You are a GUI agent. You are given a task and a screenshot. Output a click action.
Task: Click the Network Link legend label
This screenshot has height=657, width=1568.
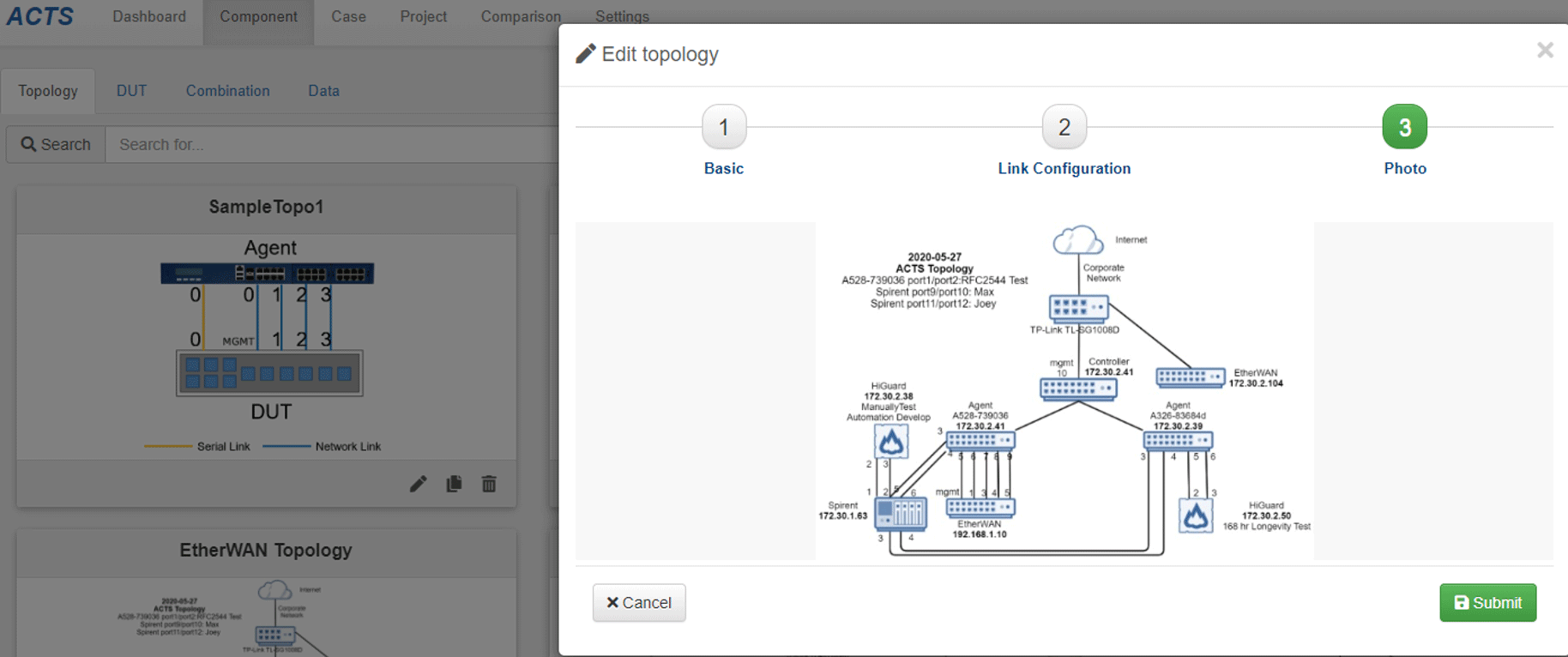pos(348,447)
